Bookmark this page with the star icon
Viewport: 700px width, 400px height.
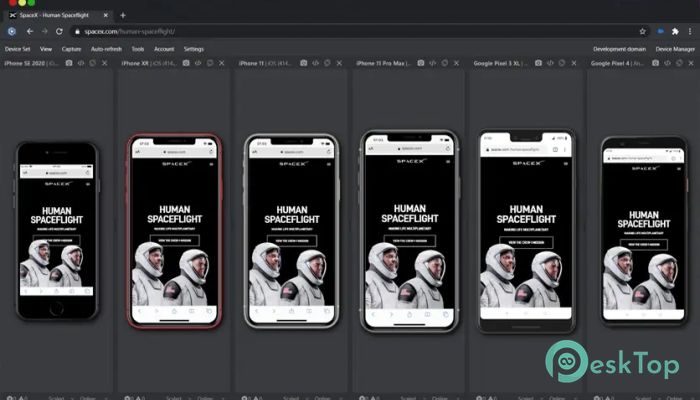pos(642,31)
